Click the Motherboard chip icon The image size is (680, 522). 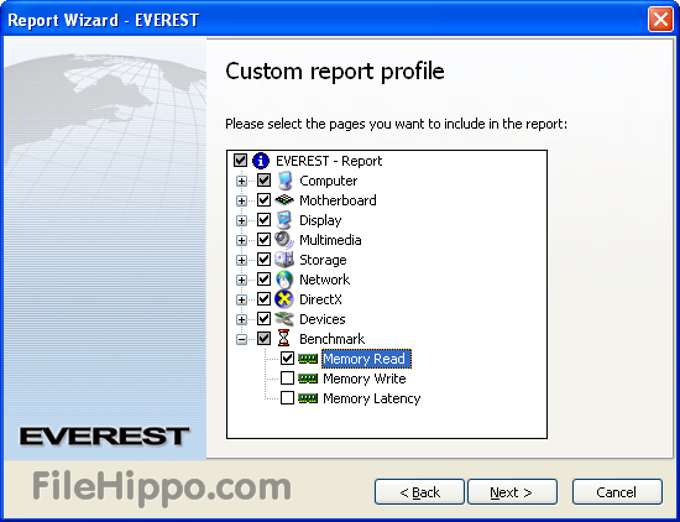pyautogui.click(x=285, y=200)
